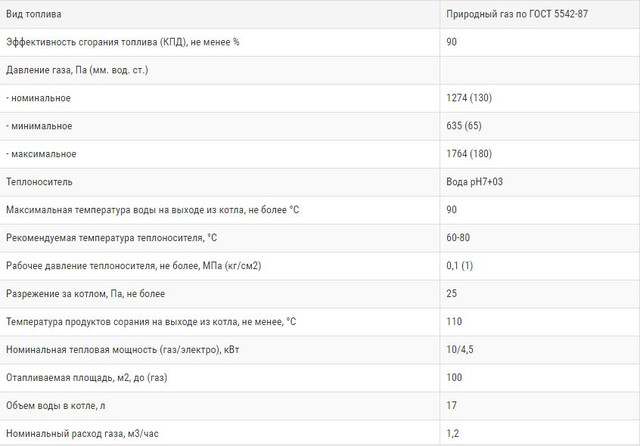Select flue gas temperature value '110'

tap(454, 322)
